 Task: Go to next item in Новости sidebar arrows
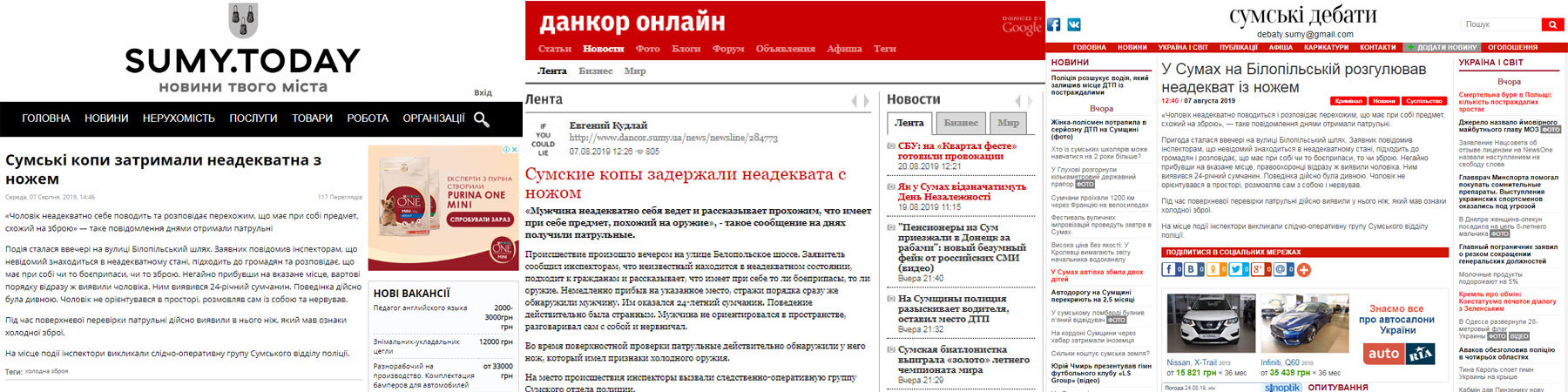point(1029,101)
